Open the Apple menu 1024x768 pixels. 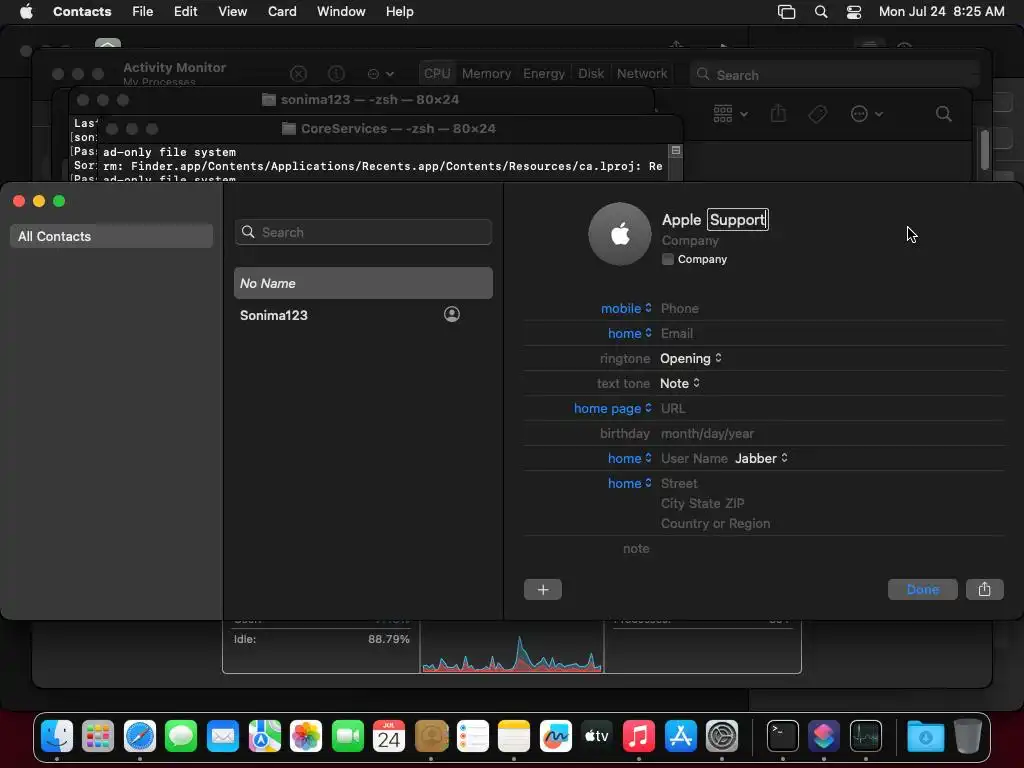pos(26,12)
